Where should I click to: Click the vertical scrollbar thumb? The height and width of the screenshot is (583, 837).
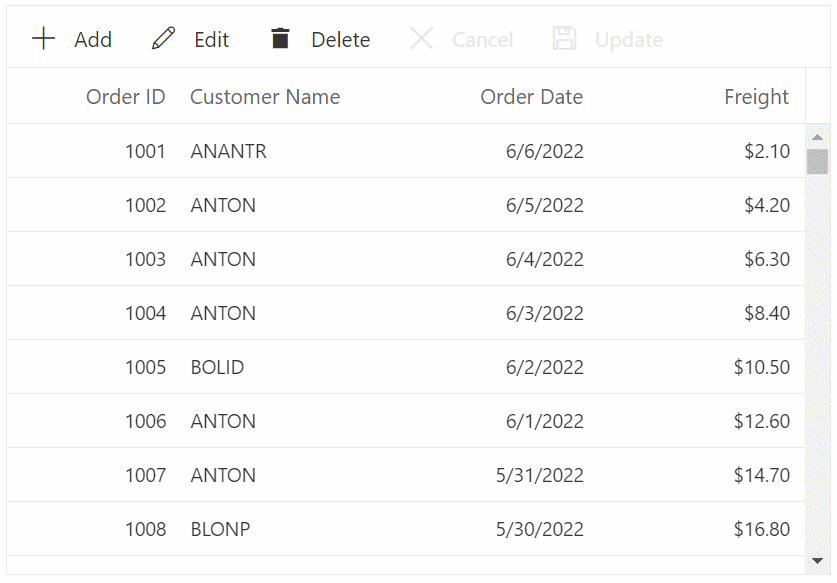(817, 161)
